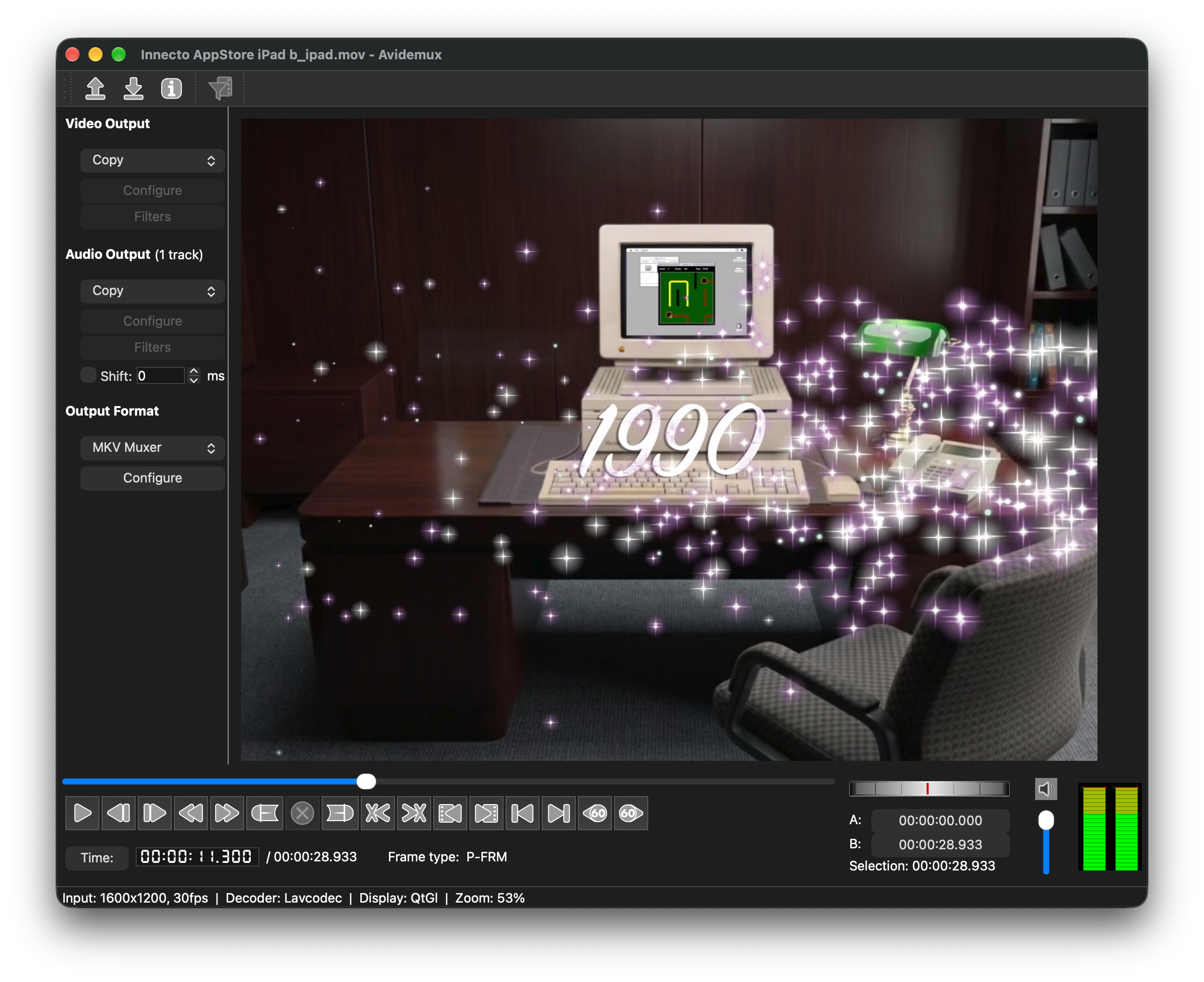Jump to marker B
The height and width of the screenshot is (982, 1204).
[486, 814]
